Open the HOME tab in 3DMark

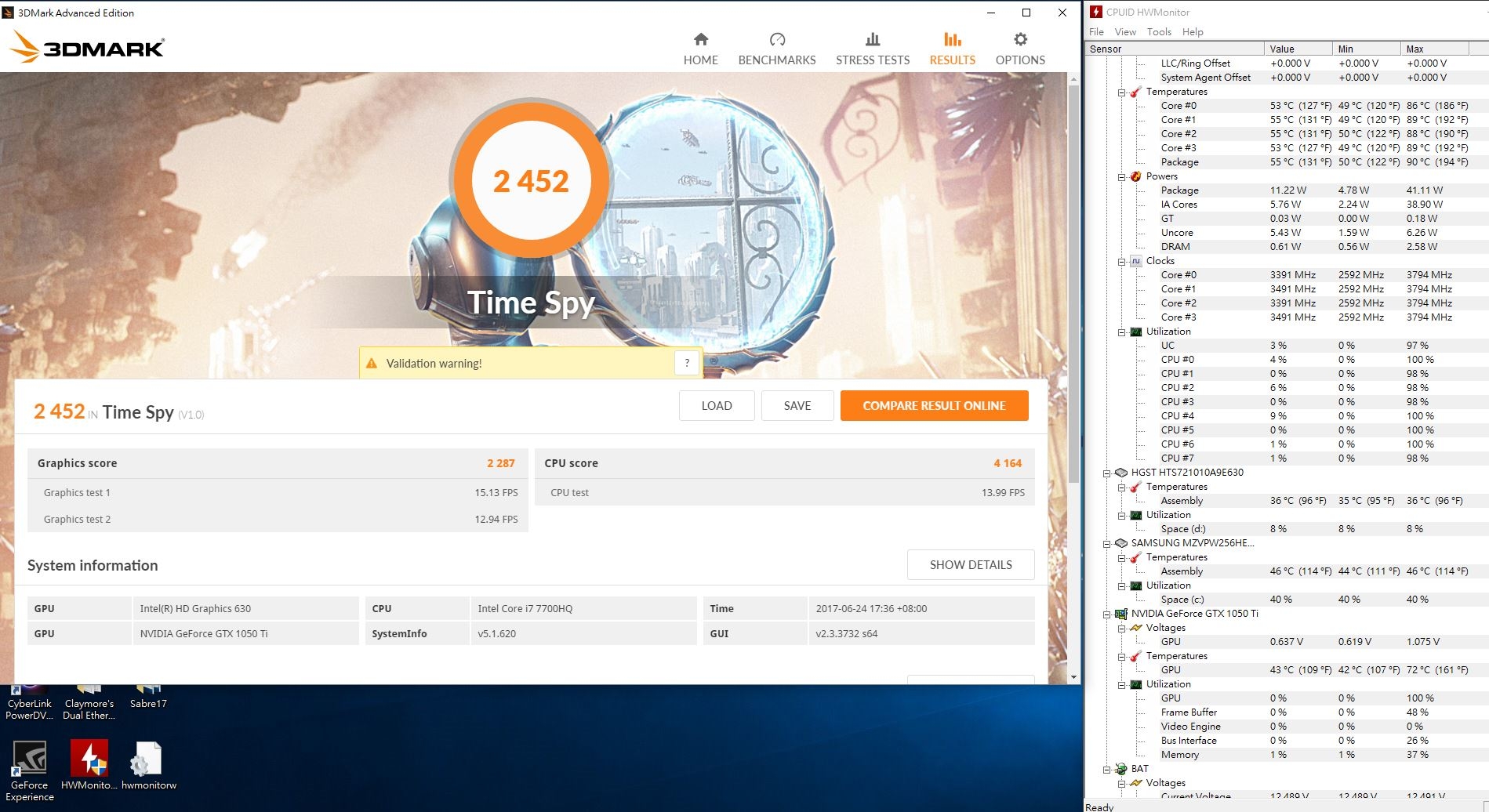click(x=700, y=49)
